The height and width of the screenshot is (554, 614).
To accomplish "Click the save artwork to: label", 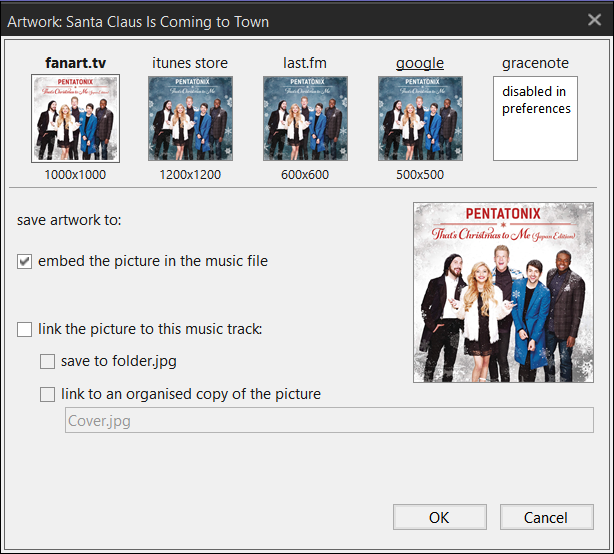I will (x=69, y=220).
